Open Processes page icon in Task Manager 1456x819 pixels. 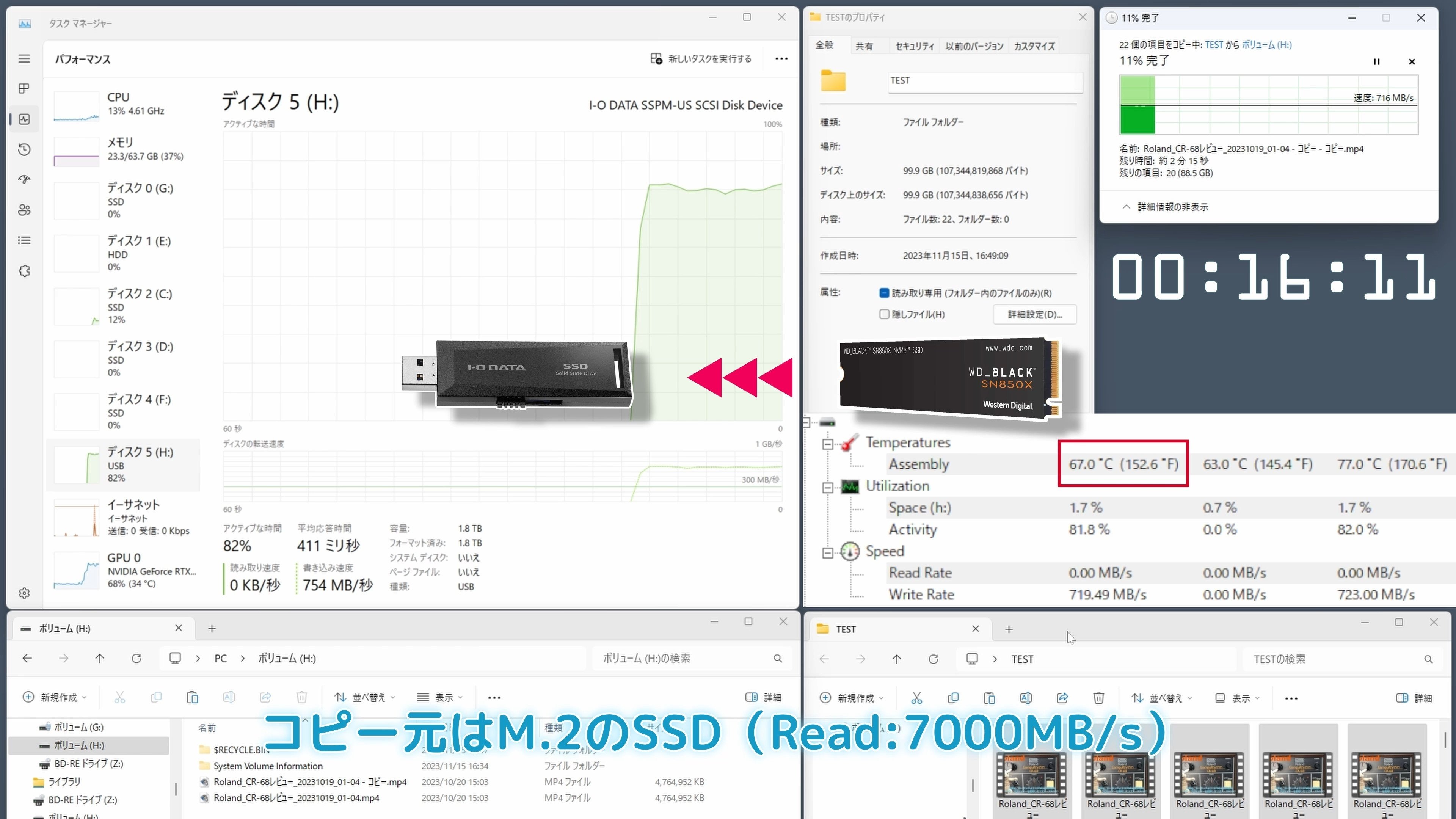pos(24,89)
